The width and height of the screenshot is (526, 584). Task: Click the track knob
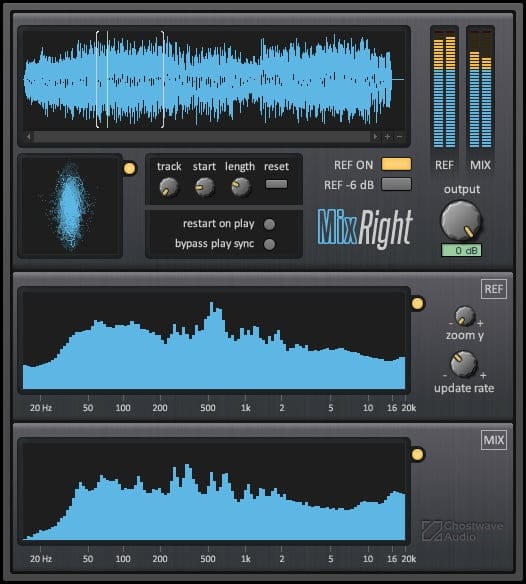tap(169, 187)
